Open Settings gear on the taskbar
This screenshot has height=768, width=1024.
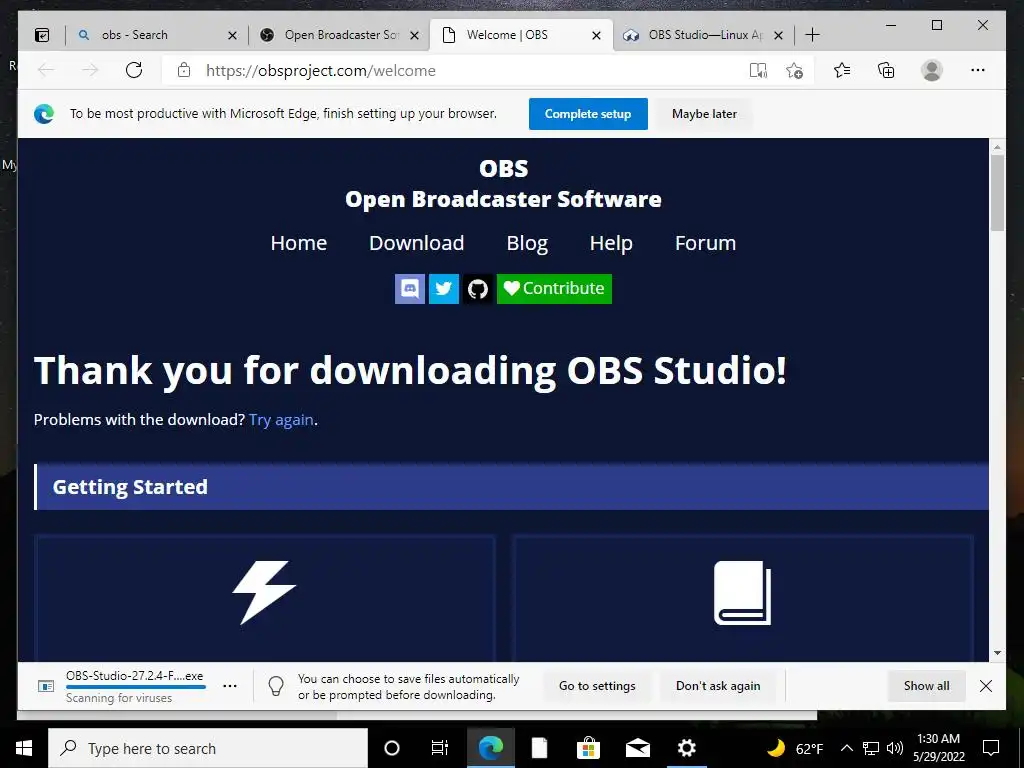686,748
